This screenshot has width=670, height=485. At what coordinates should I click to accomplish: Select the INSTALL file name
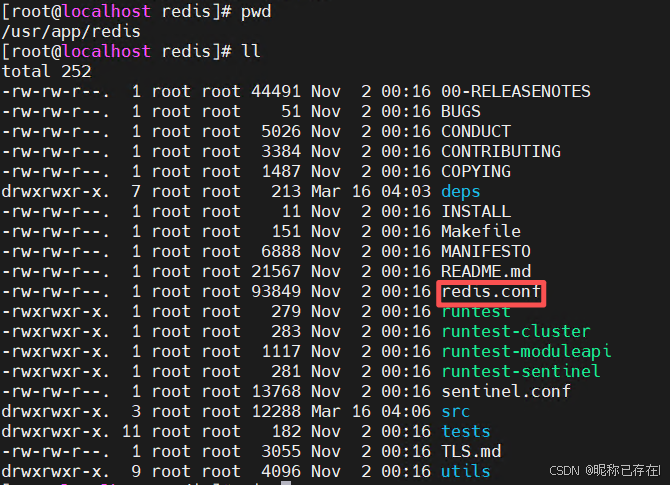pos(476,212)
